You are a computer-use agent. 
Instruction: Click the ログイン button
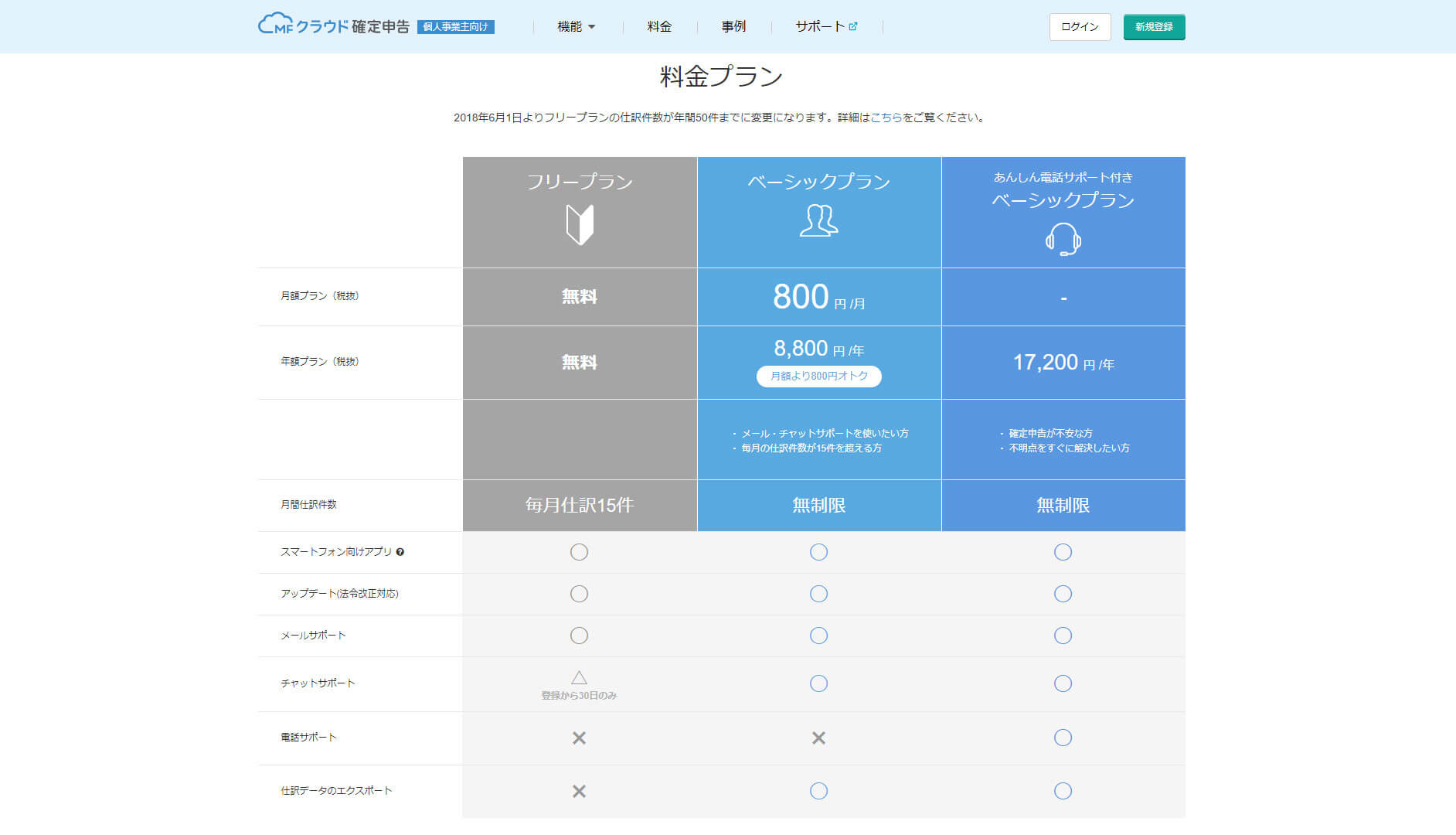tap(1080, 27)
